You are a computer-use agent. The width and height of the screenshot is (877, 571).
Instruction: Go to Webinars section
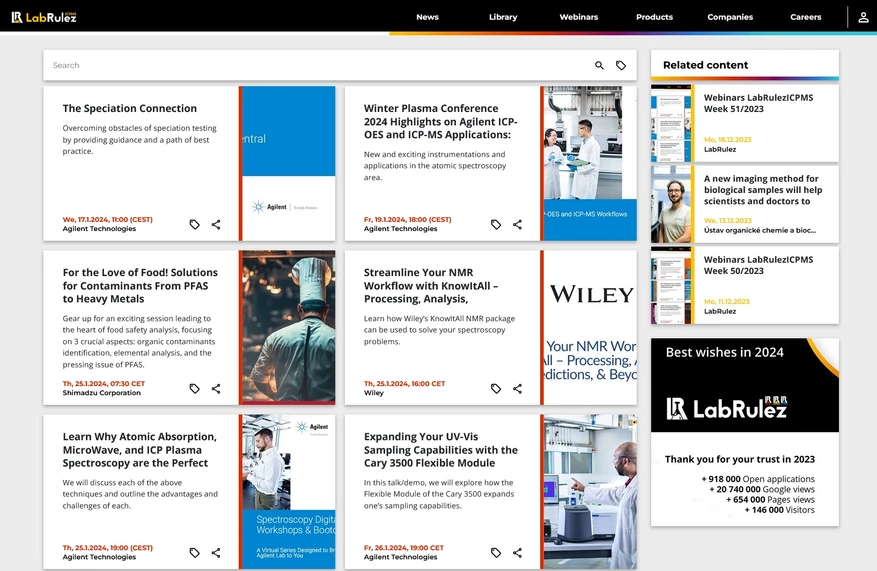coord(579,17)
